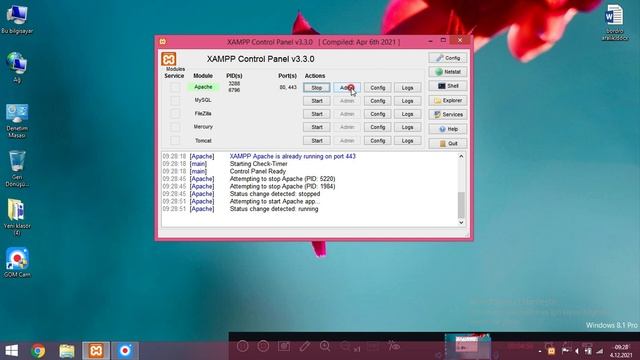The height and width of the screenshot is (360, 640).
Task: Toggle the Mercury service checkbox
Action: 175,127
